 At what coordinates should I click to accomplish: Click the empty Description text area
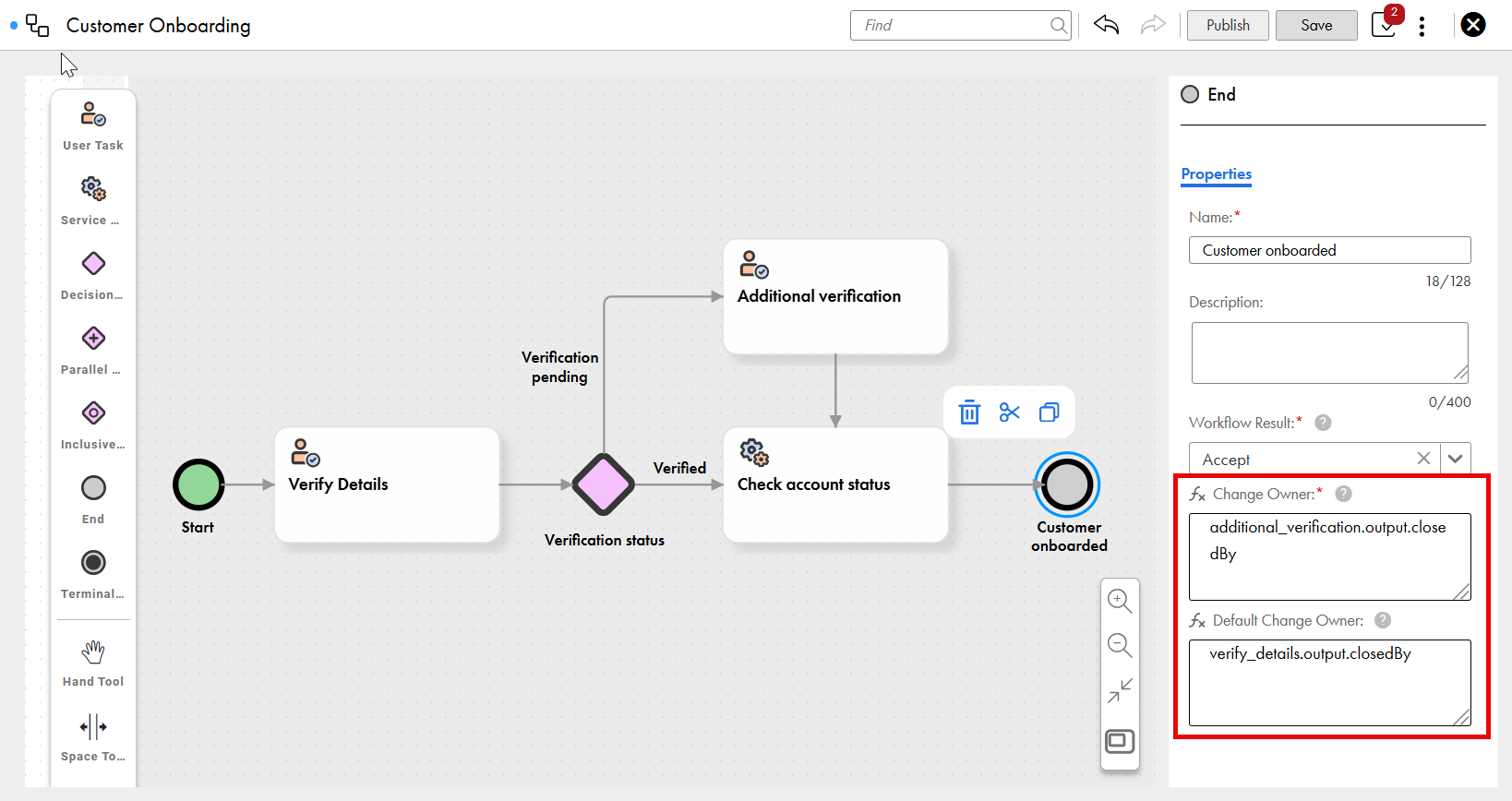1329,353
